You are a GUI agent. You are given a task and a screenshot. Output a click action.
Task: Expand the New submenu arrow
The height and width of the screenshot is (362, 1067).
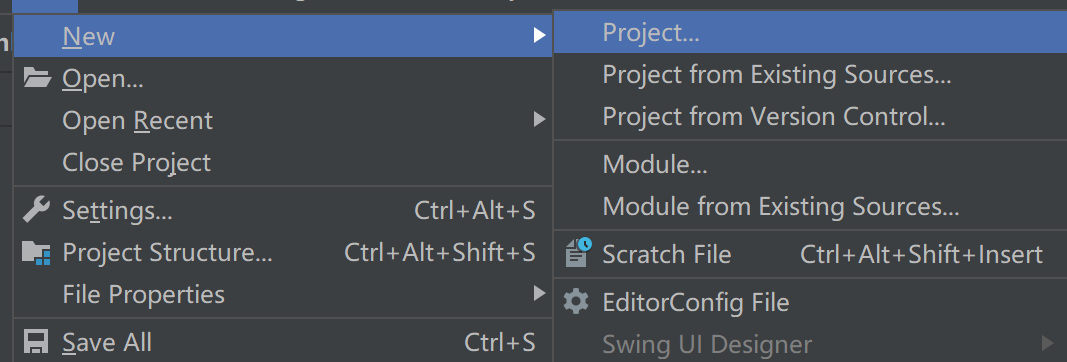tap(539, 35)
